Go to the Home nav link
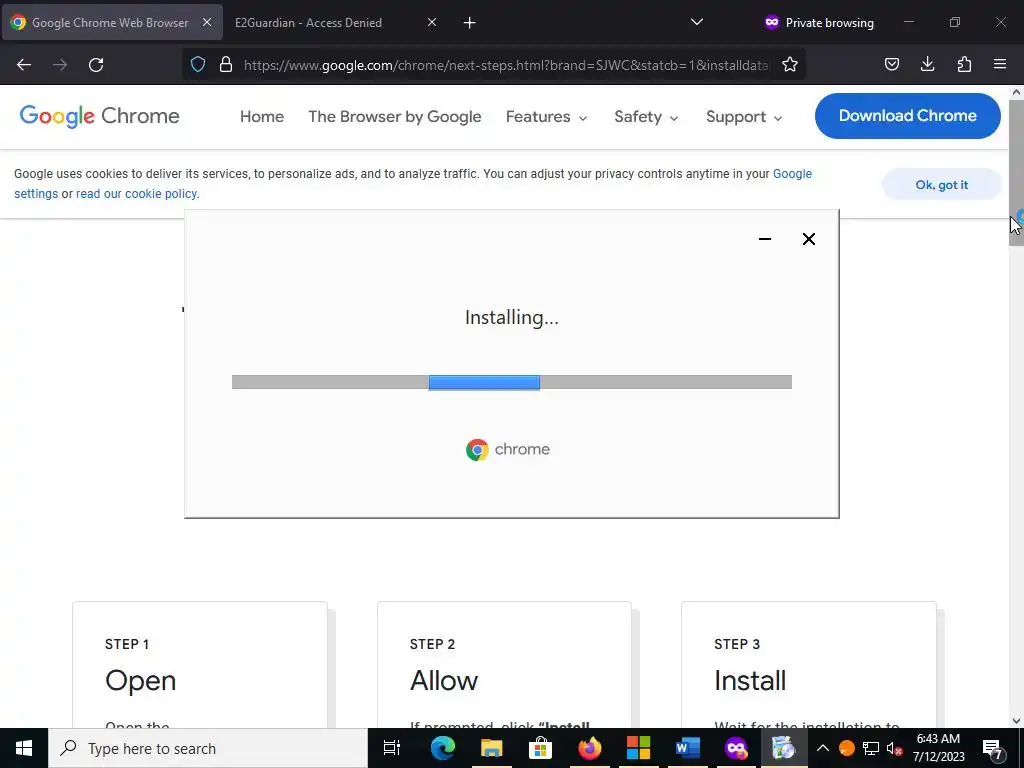Screen dimensions: 1024x768 pyautogui.click(x=262, y=117)
